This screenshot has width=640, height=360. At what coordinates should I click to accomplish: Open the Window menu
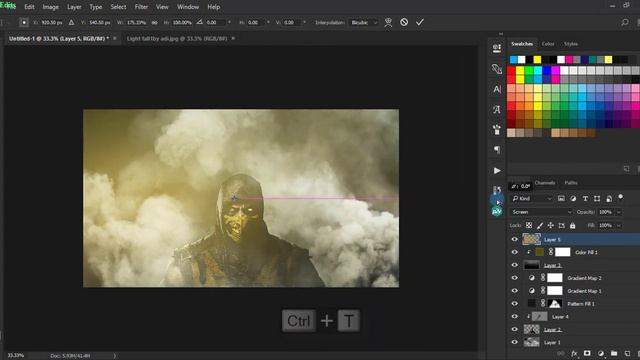[188, 7]
